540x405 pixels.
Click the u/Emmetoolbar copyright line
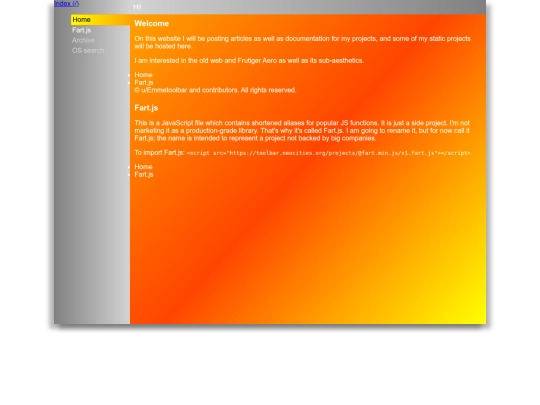point(215,90)
